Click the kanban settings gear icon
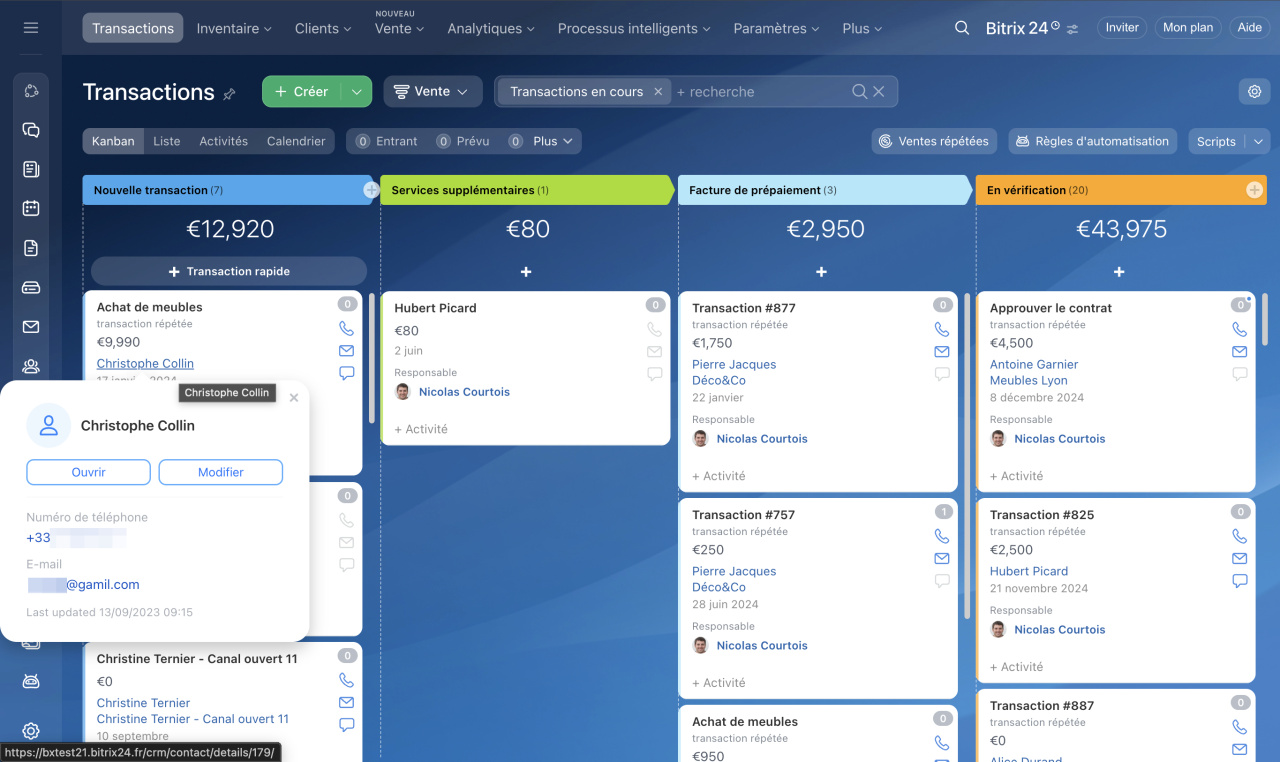The width and height of the screenshot is (1280, 762). coord(1254,92)
